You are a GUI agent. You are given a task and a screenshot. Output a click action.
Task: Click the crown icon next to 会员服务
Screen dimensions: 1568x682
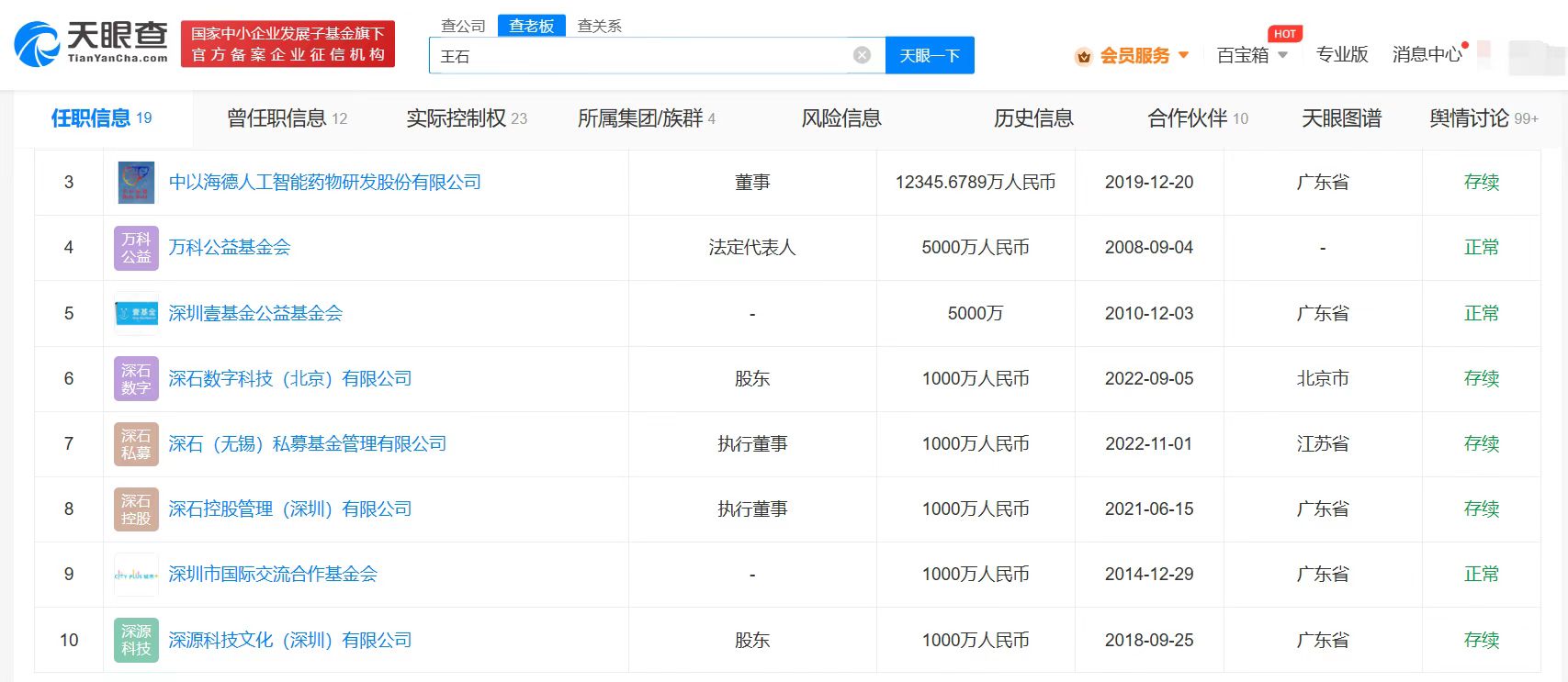[x=1084, y=56]
